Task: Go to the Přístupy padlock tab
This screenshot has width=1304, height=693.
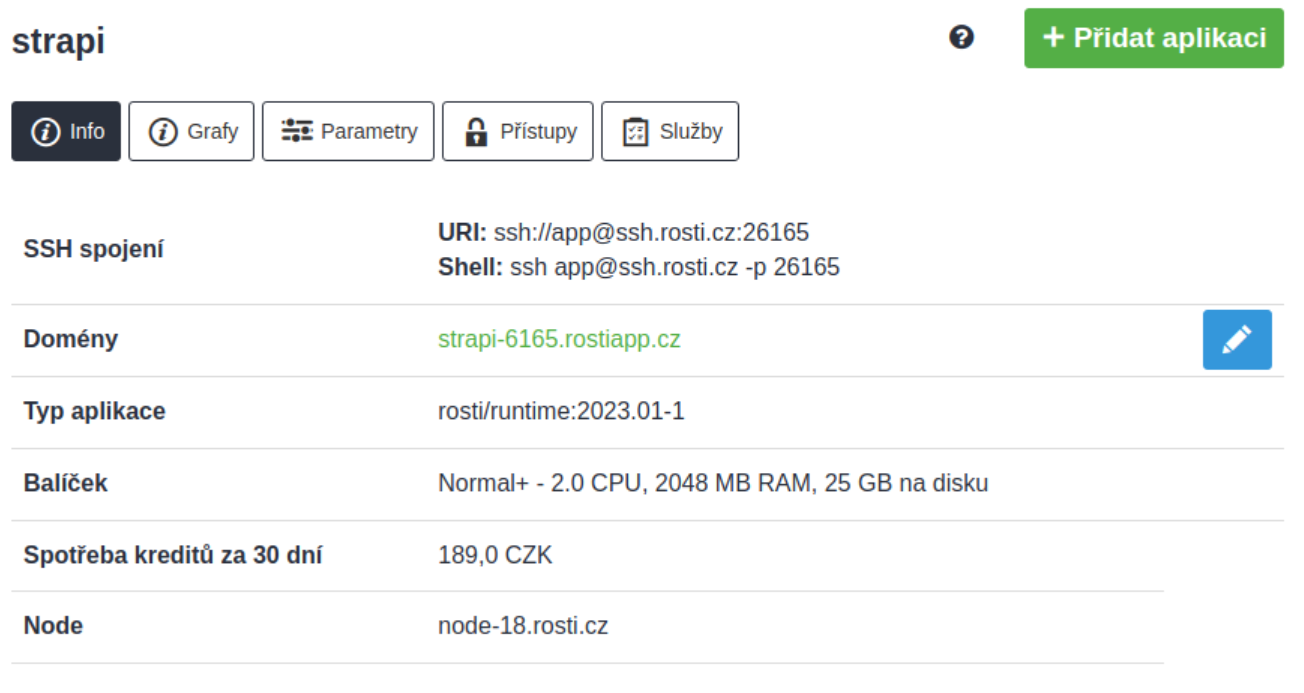Action: [x=518, y=131]
